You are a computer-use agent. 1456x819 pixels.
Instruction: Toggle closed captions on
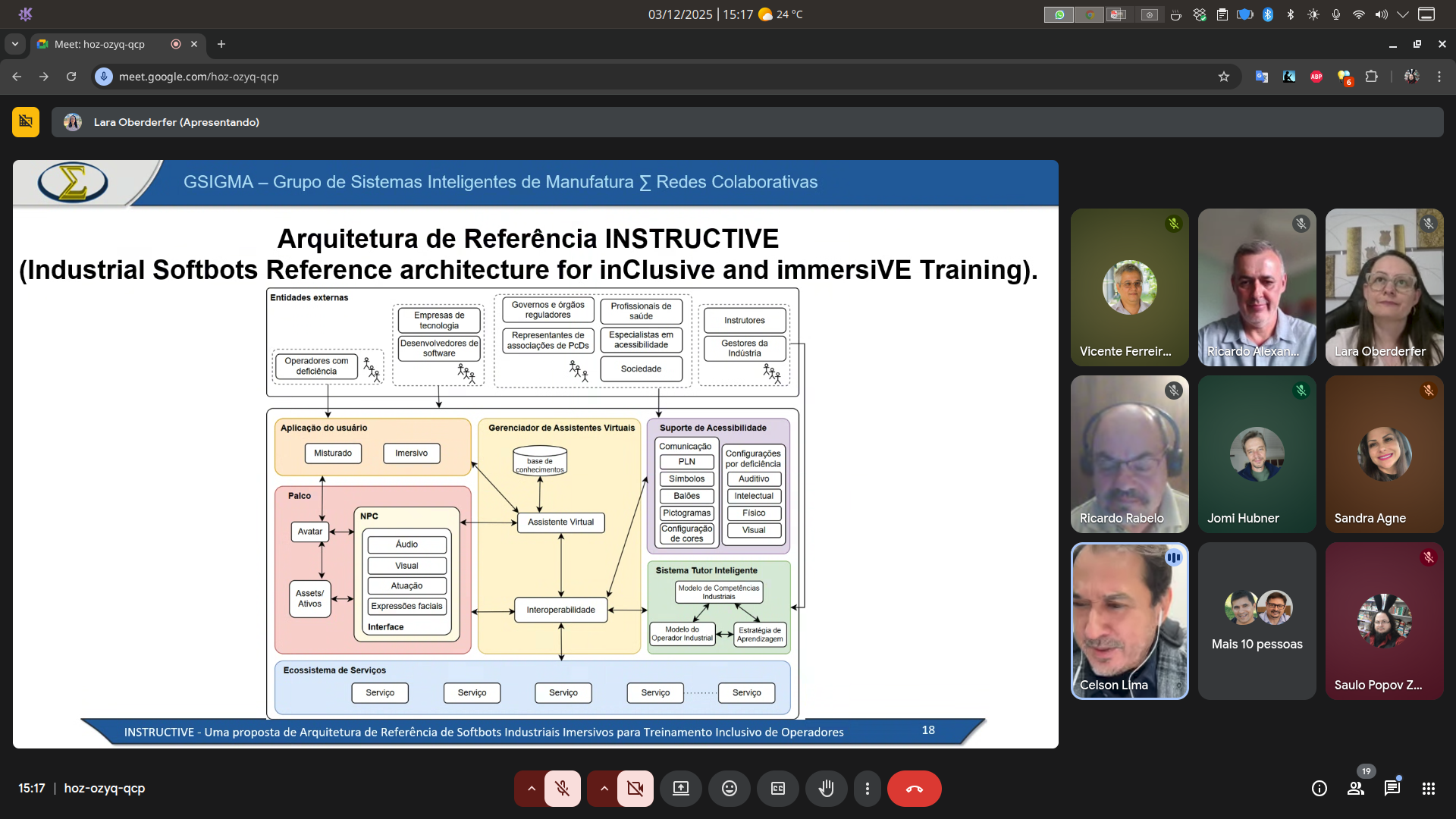tap(778, 789)
